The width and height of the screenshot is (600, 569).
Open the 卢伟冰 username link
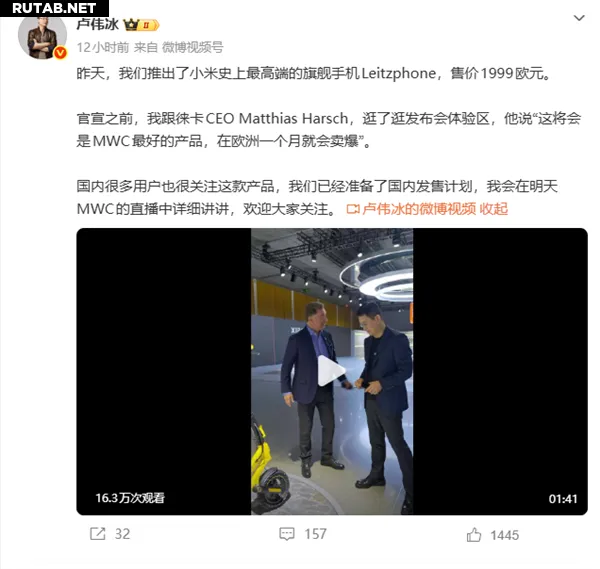point(98,24)
